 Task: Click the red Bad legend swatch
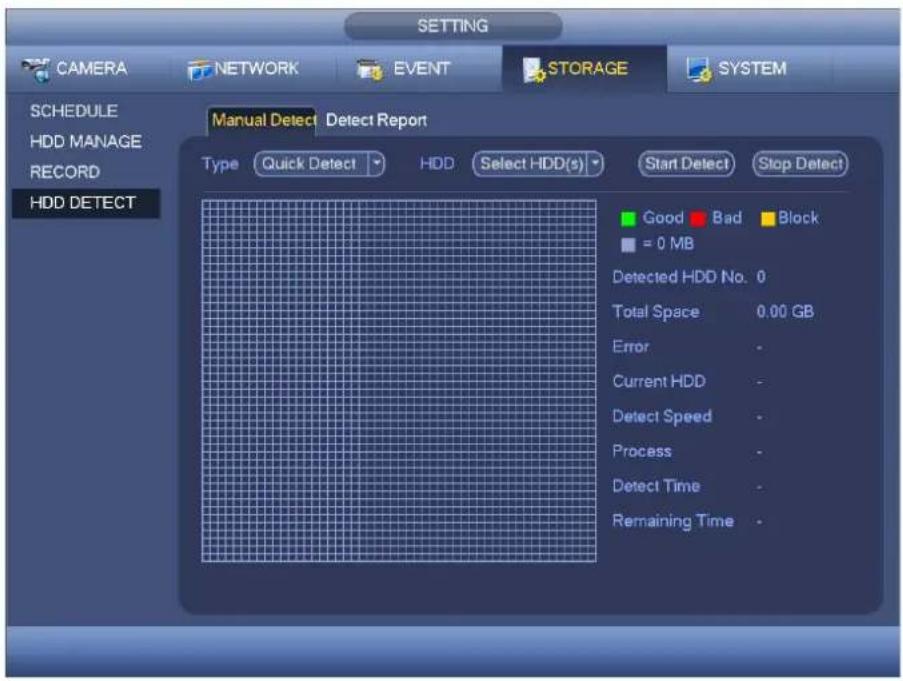point(698,219)
